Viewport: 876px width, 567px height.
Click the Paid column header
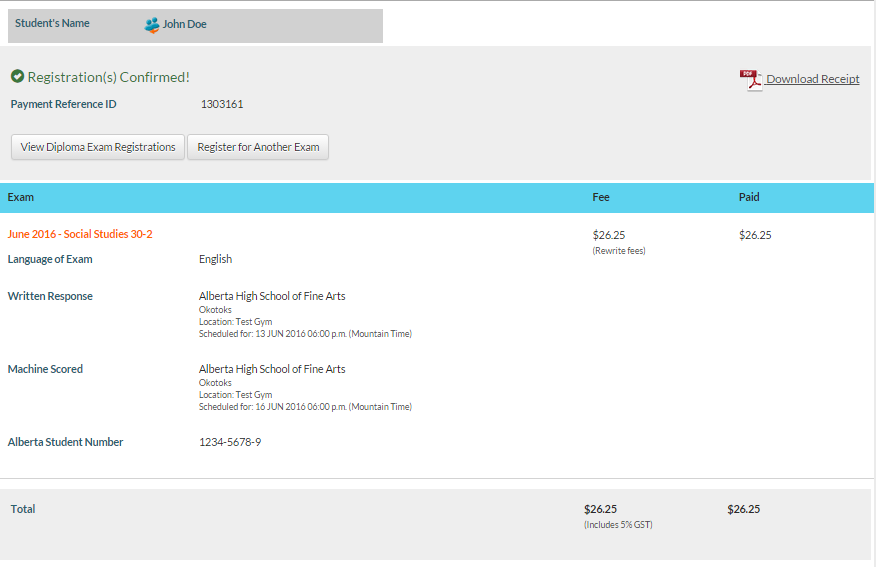[749, 197]
